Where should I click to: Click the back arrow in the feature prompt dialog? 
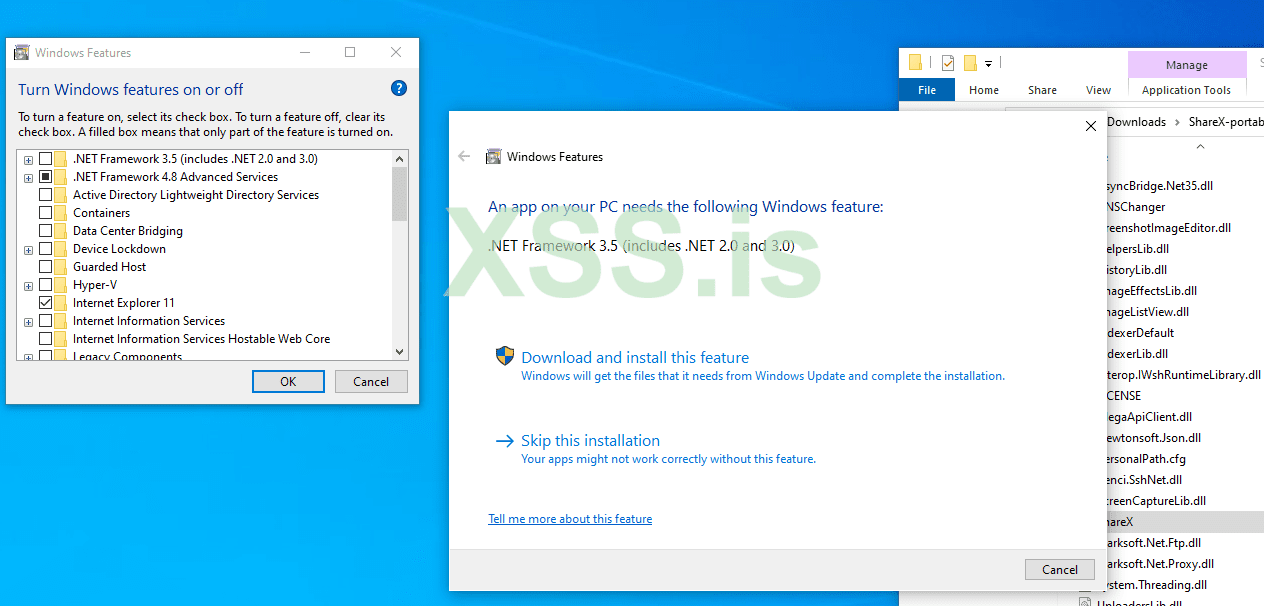tap(464, 156)
